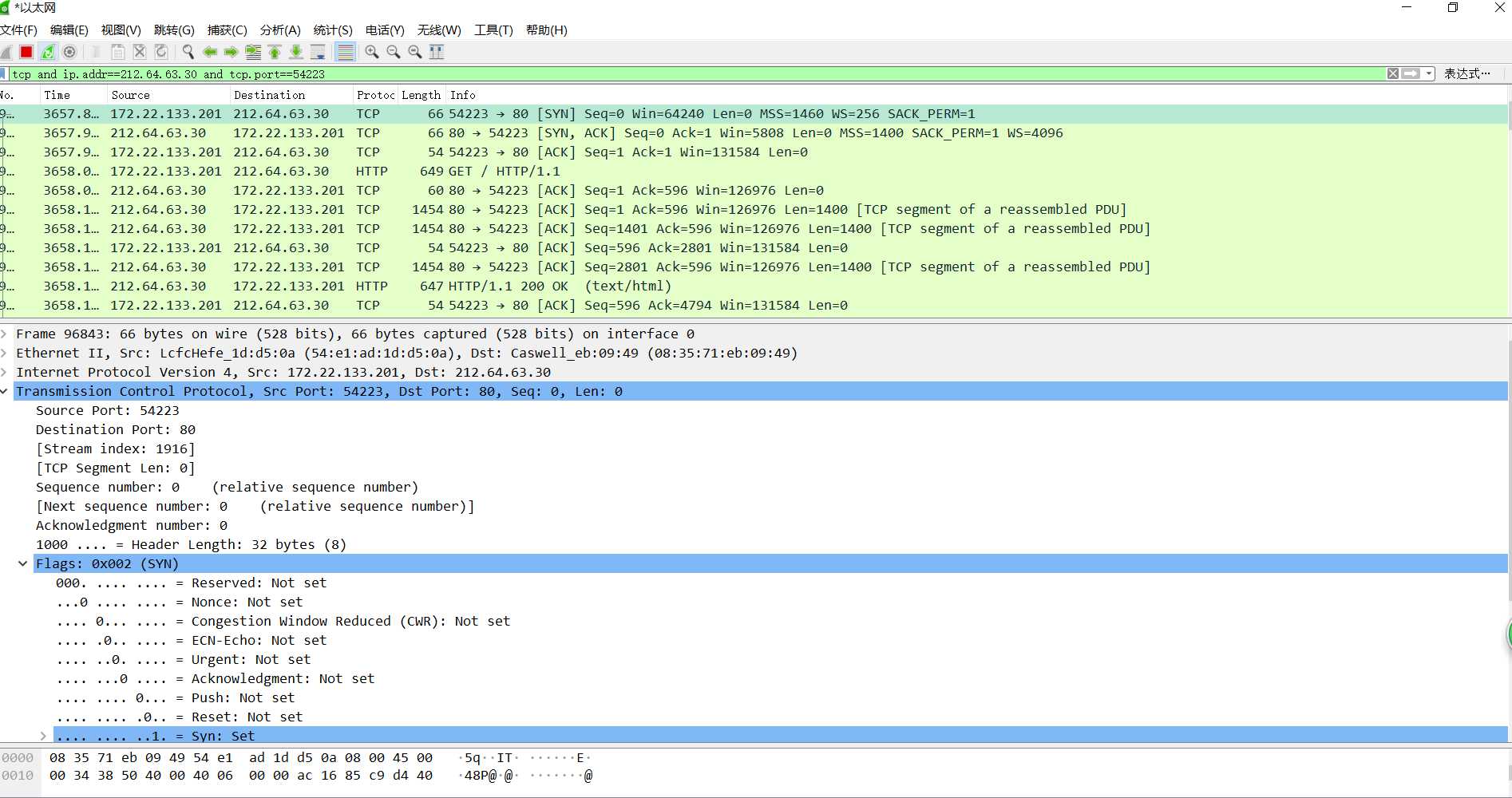Viewport: 1512px width, 798px height.
Task: Select the Seq=2801 Len=1400 packet row
Action: (754, 267)
